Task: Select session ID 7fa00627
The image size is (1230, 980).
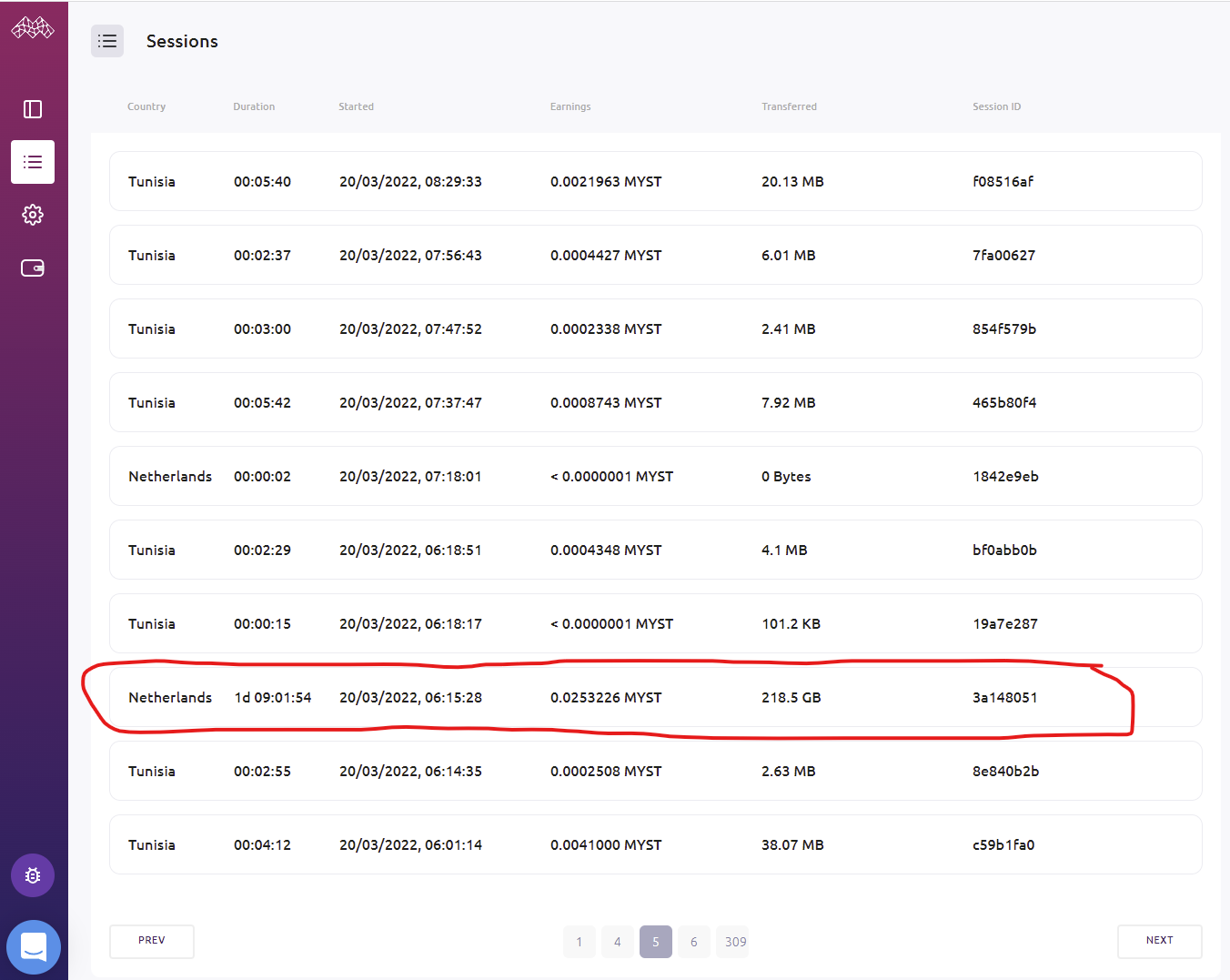Action: pos(1004,255)
